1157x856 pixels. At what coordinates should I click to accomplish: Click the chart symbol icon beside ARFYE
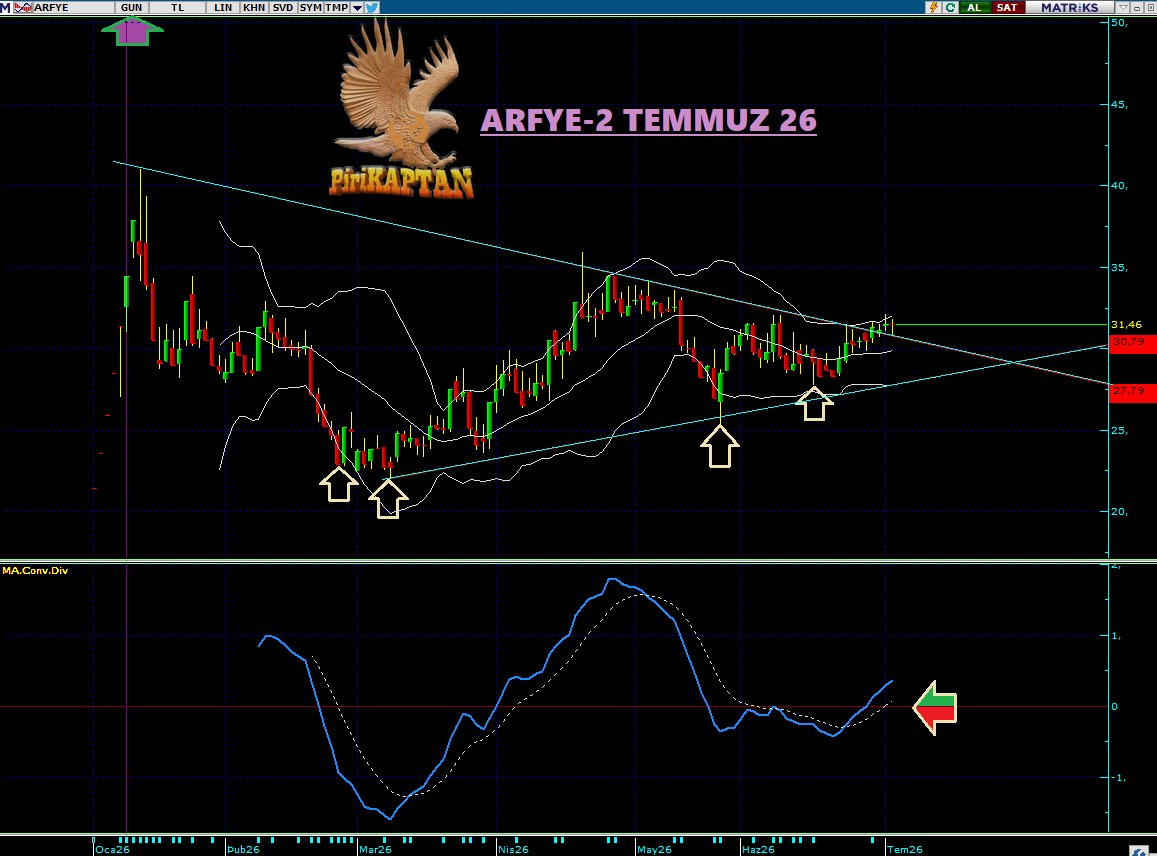pyautogui.click(x=23, y=7)
